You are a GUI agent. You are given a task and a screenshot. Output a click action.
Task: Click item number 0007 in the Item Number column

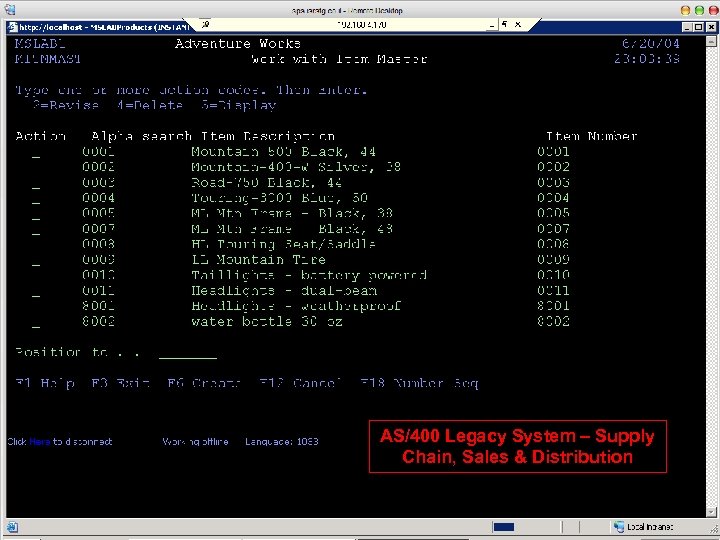tap(553, 229)
